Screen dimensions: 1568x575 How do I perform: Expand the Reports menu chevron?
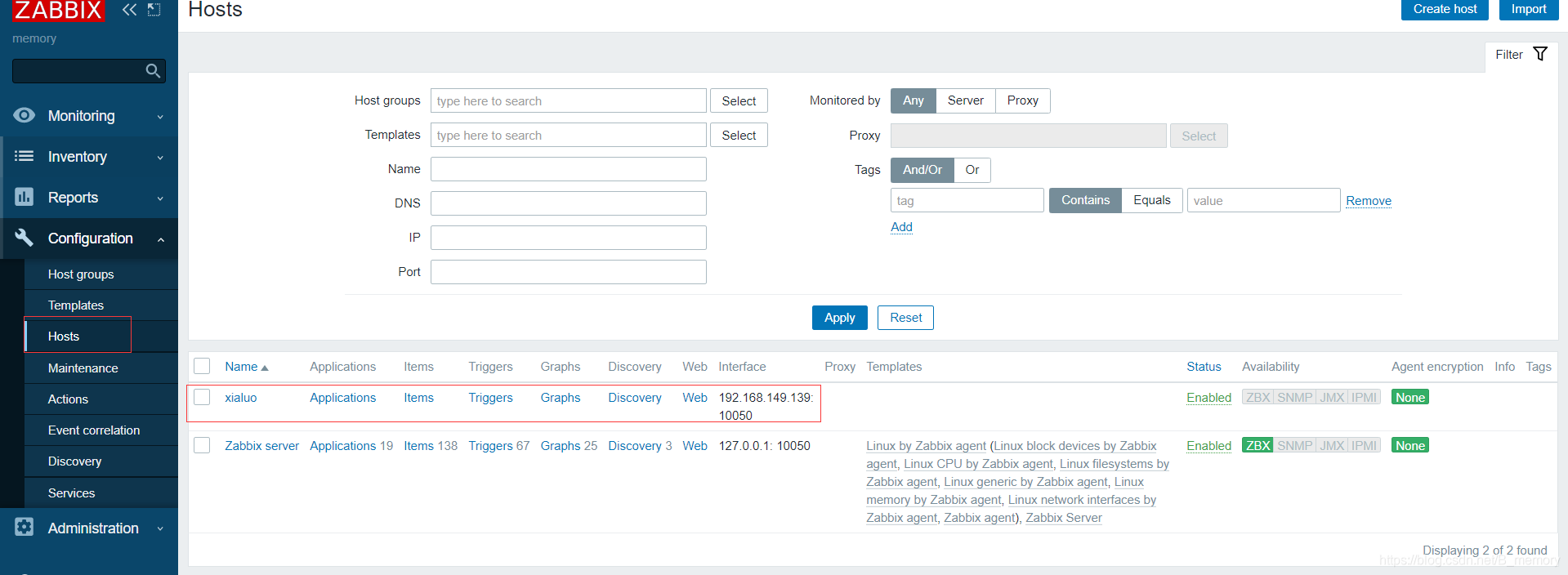tap(160, 198)
